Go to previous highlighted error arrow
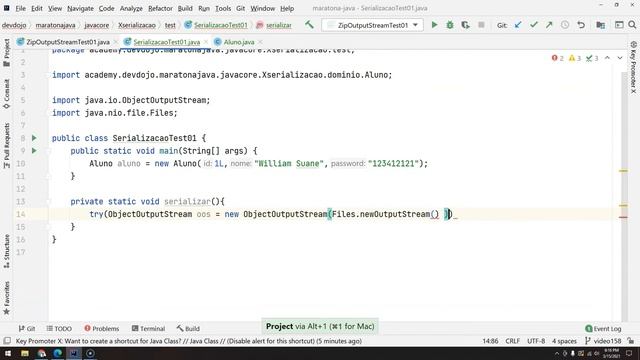Viewport: 640px width, 360px height. click(x=607, y=58)
